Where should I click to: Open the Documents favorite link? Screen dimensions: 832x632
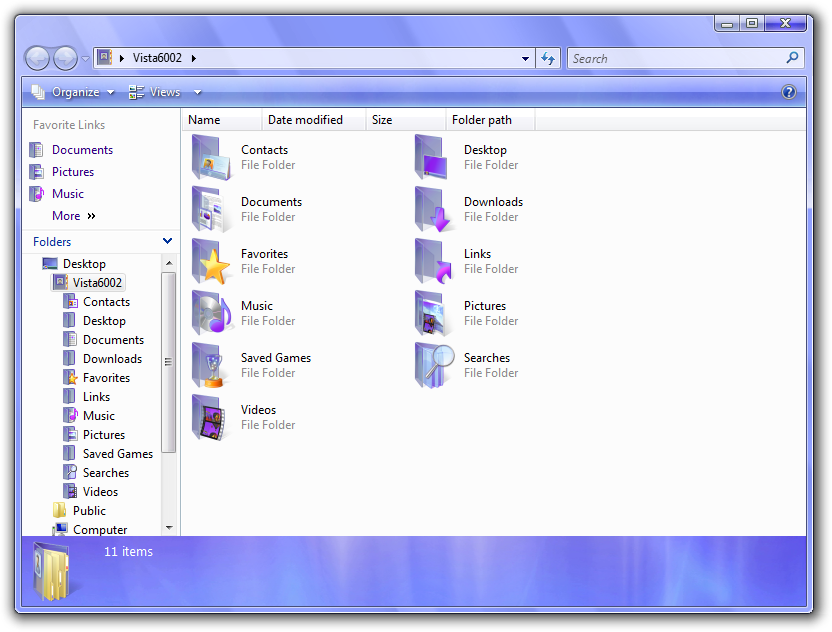click(82, 150)
